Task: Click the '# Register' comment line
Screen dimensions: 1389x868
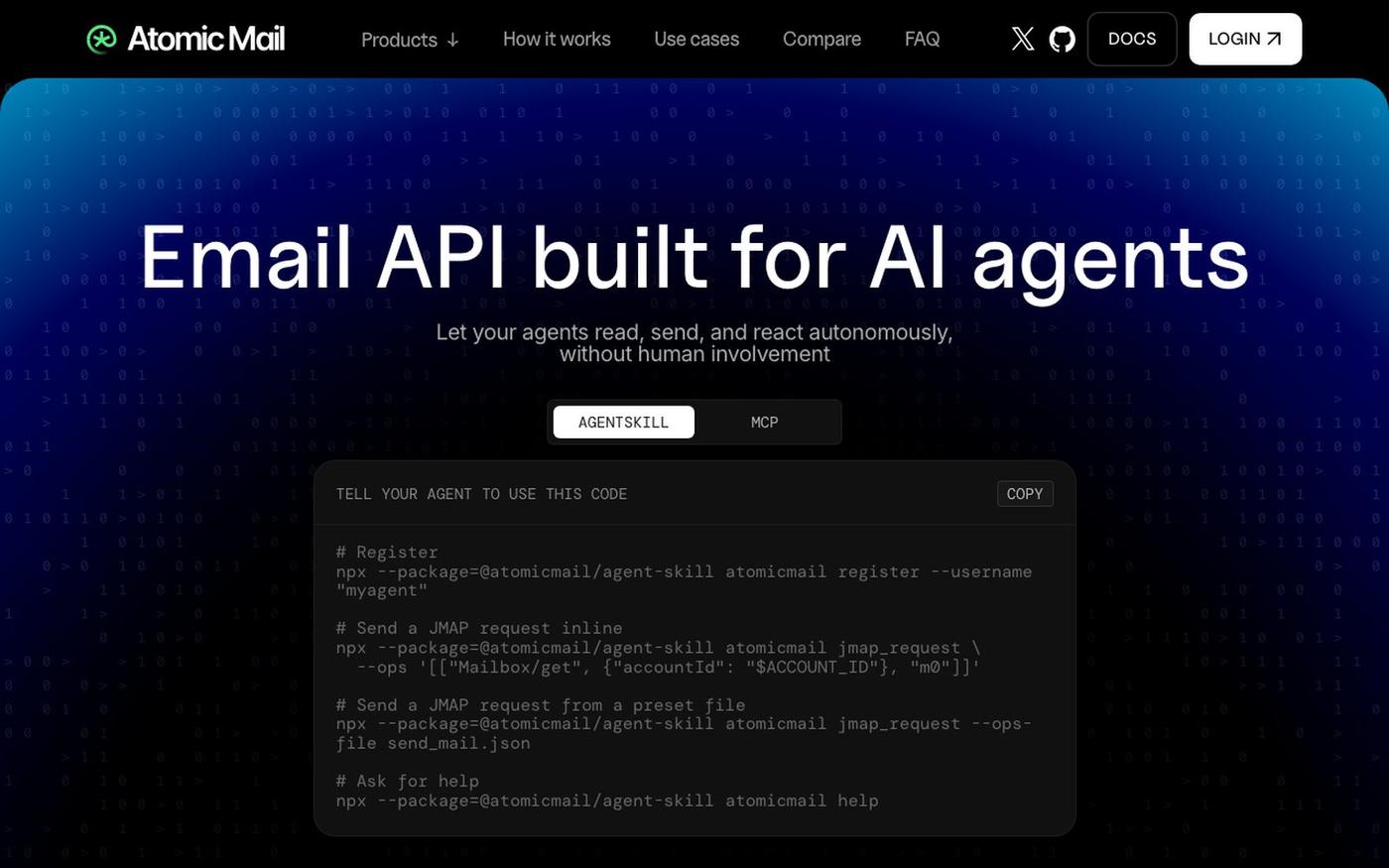Action: 387,553
